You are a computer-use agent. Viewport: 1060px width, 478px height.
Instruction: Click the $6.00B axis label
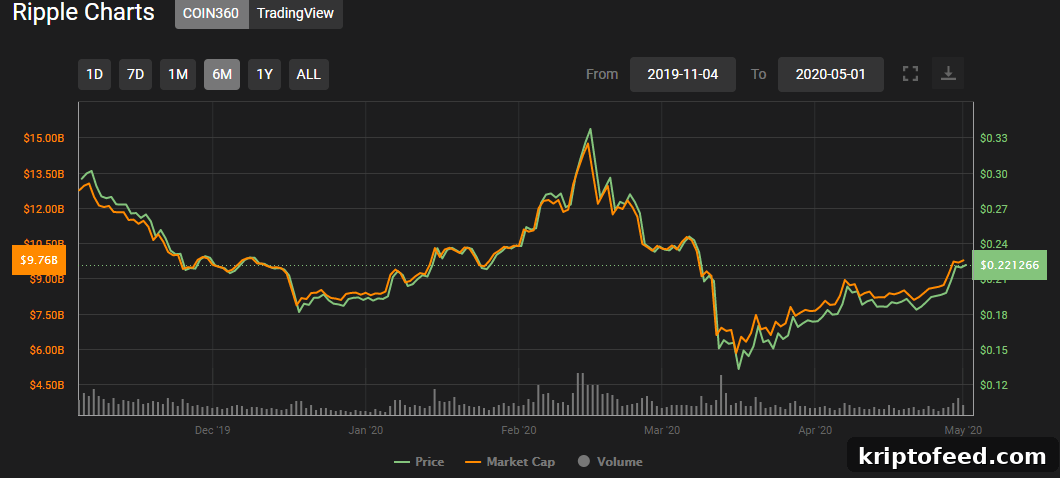pos(47,350)
